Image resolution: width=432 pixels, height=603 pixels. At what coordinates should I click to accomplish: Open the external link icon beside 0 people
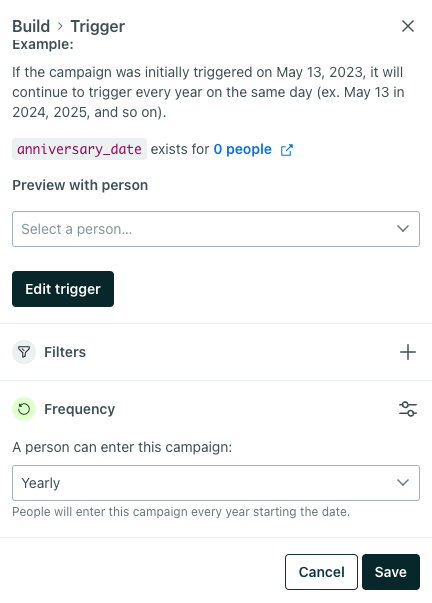click(x=287, y=150)
